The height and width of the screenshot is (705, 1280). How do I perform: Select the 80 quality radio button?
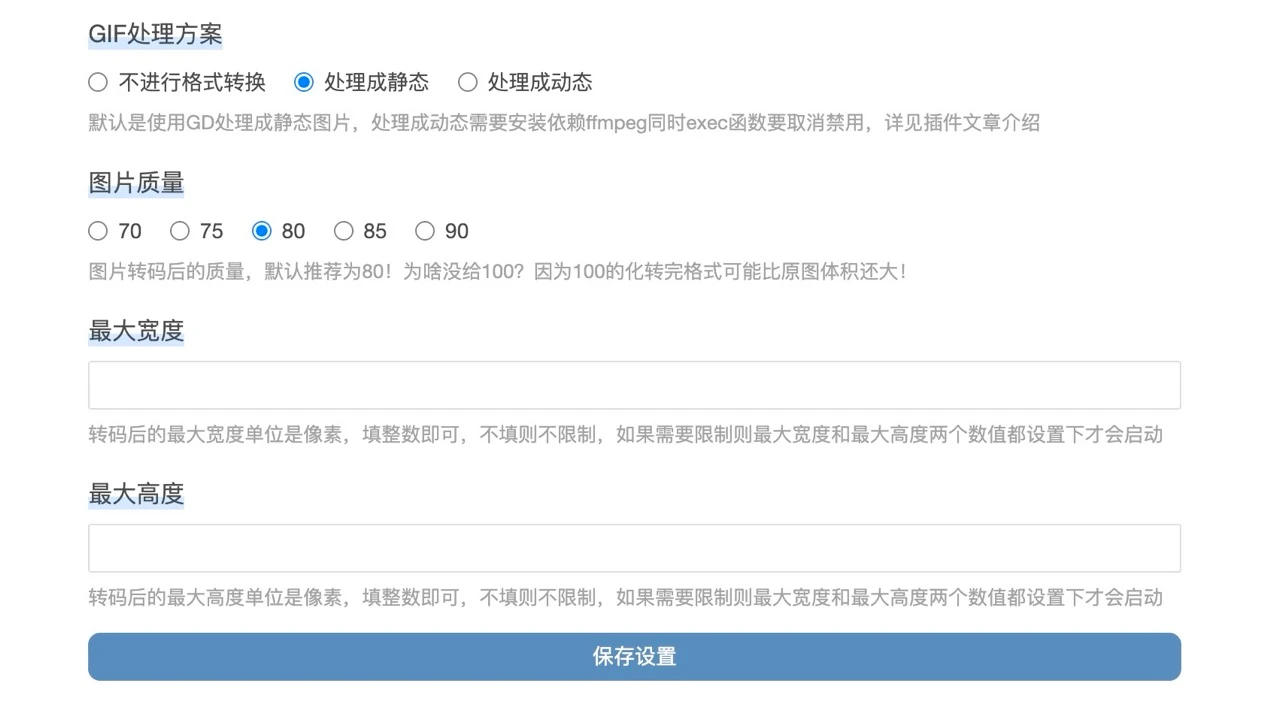[x=262, y=231]
